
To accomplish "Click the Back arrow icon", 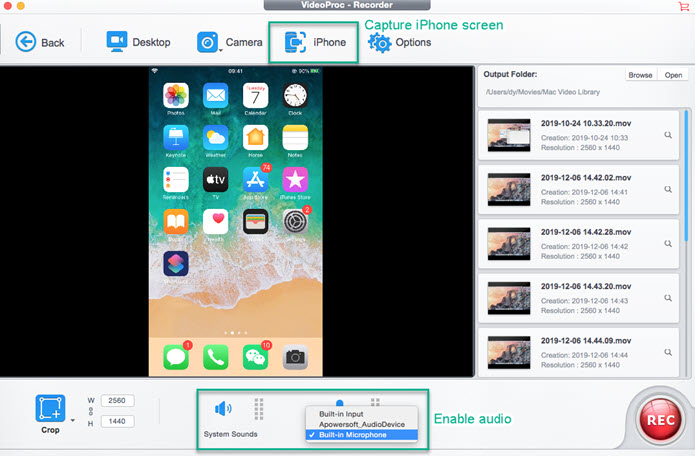I will 25,42.
